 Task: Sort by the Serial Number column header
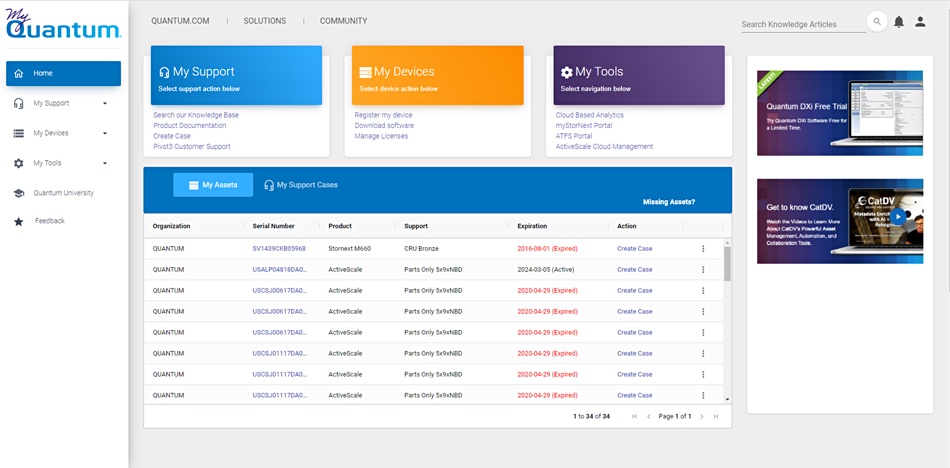[274, 226]
